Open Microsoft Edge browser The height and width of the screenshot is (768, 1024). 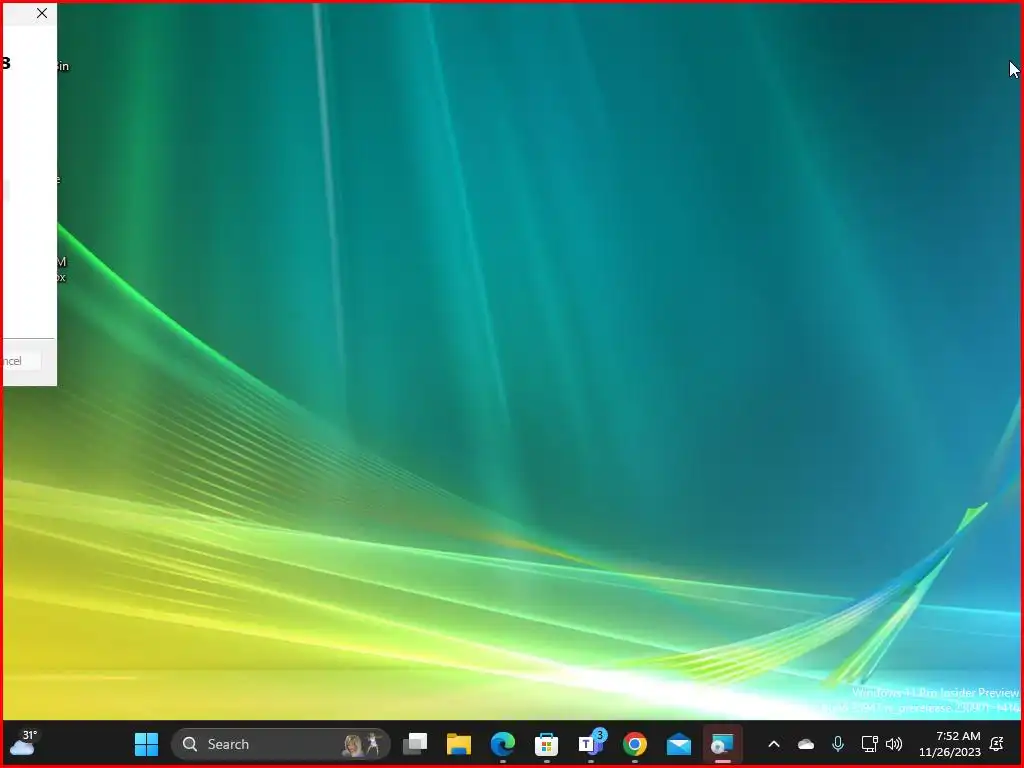502,744
